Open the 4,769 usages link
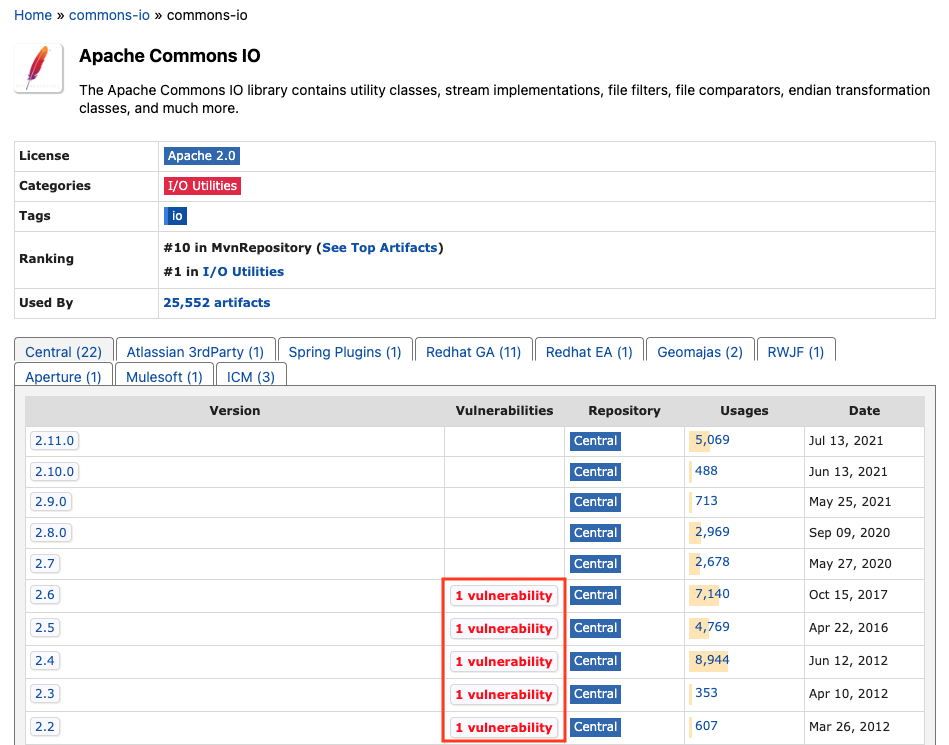The image size is (949, 745). point(712,626)
